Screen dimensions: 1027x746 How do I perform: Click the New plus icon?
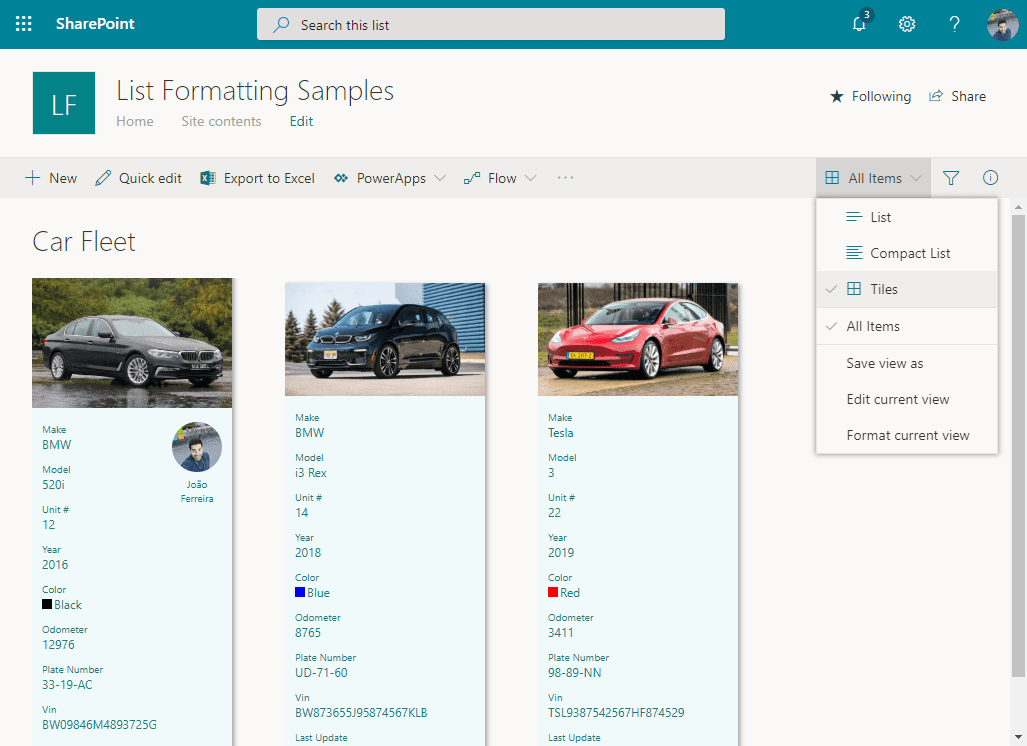click(32, 178)
